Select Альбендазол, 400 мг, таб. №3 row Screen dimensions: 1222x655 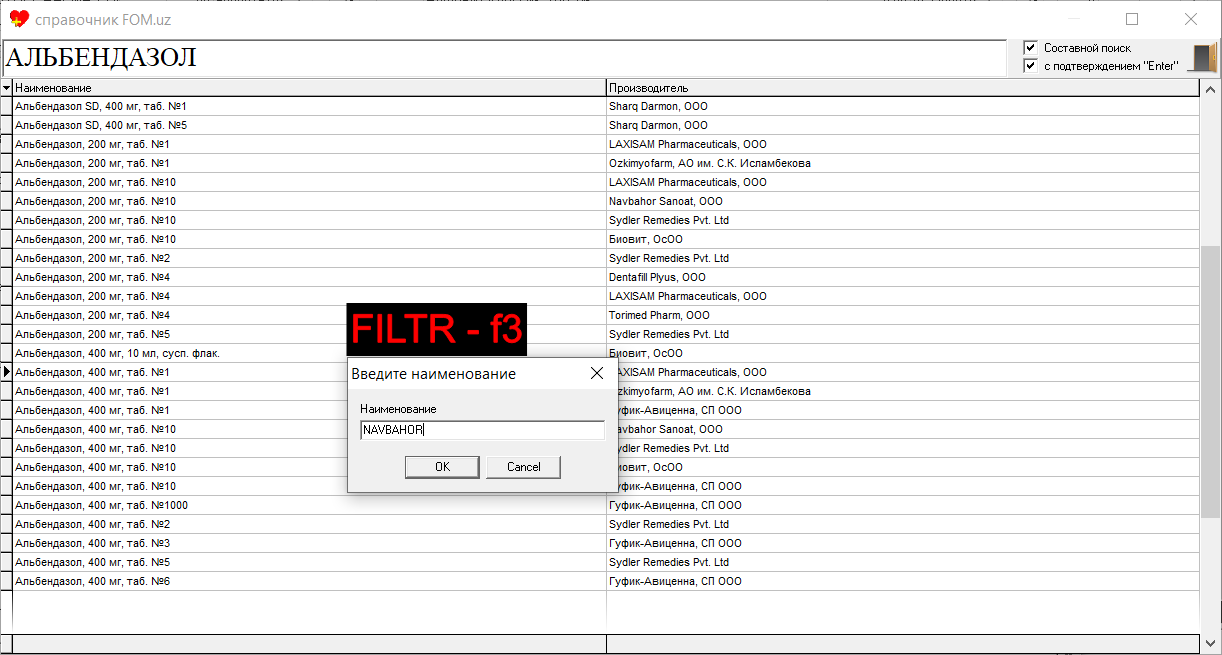309,543
